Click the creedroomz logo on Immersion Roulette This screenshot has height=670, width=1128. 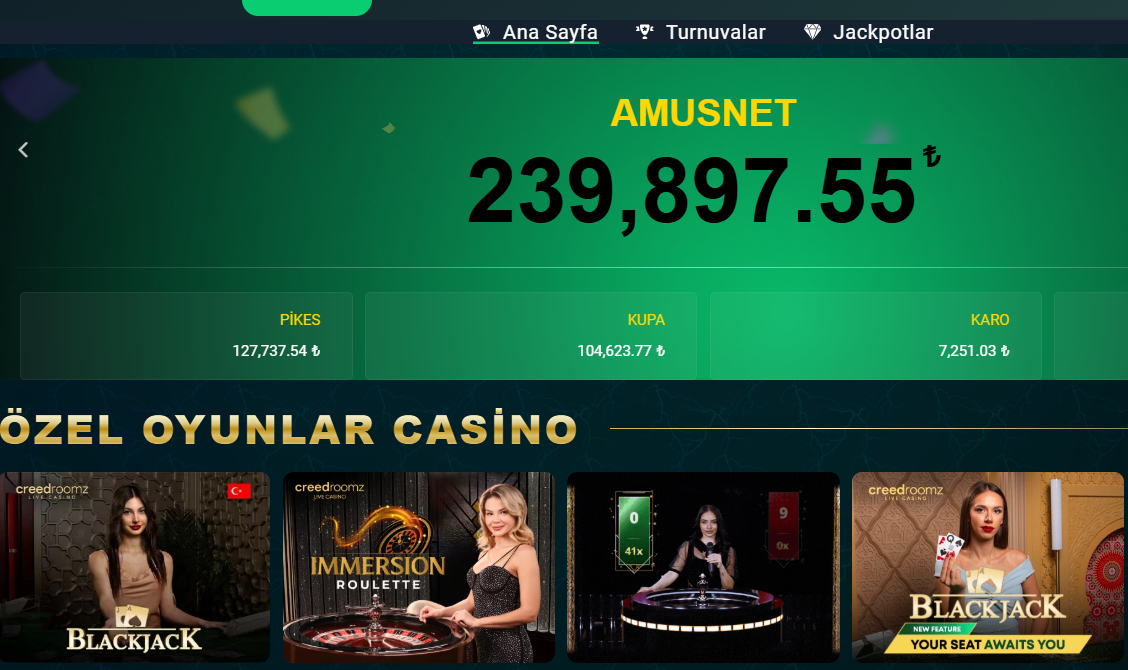click(x=329, y=489)
